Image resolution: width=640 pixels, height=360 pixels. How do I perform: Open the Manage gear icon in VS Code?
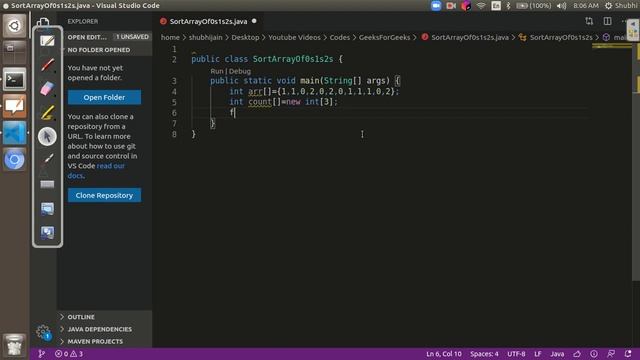43,331
